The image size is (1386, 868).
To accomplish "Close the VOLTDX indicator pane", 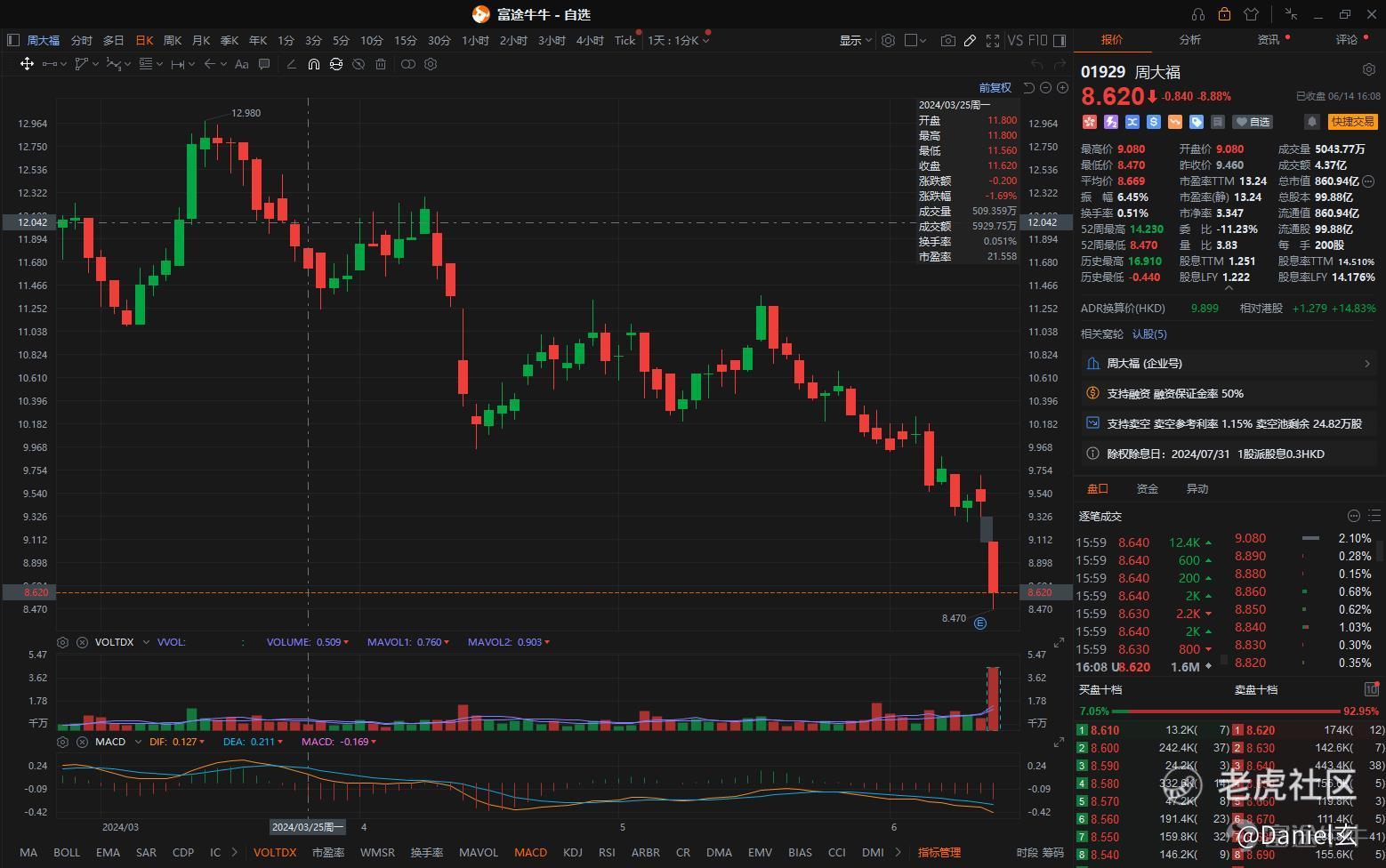I will [82, 642].
